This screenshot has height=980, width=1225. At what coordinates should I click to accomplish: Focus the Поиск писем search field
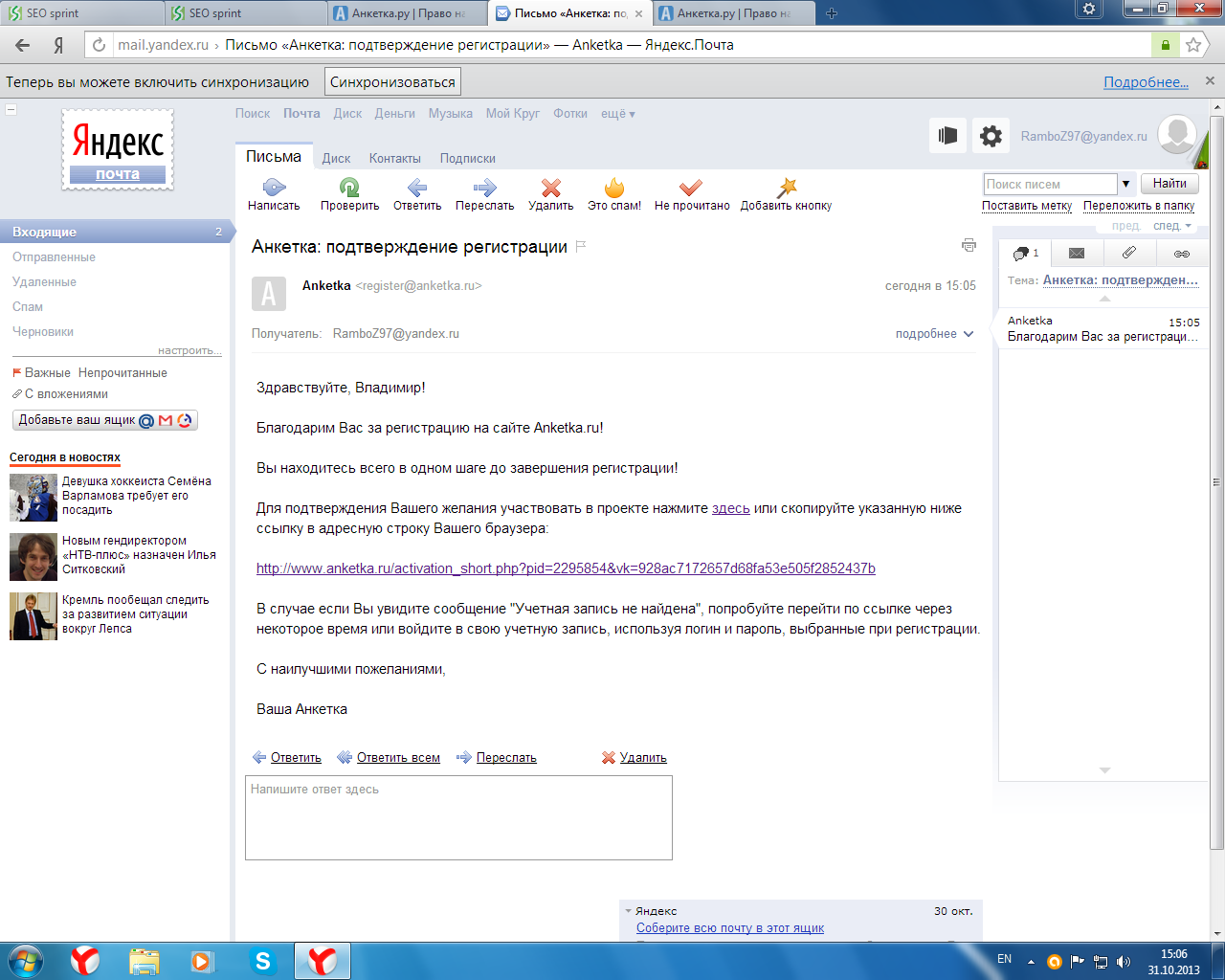click(x=1050, y=184)
